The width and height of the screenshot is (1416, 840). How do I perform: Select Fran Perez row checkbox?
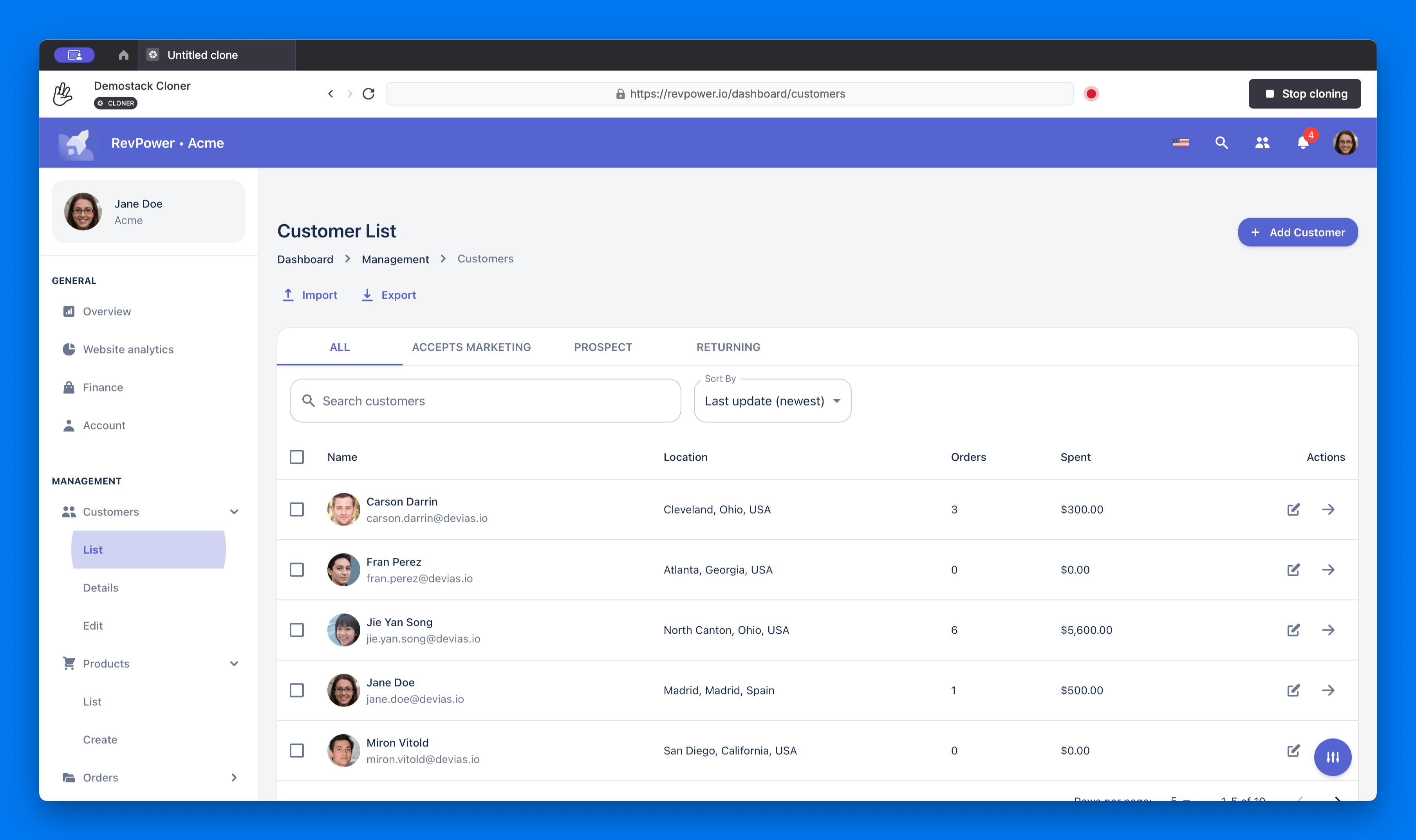[x=297, y=570]
